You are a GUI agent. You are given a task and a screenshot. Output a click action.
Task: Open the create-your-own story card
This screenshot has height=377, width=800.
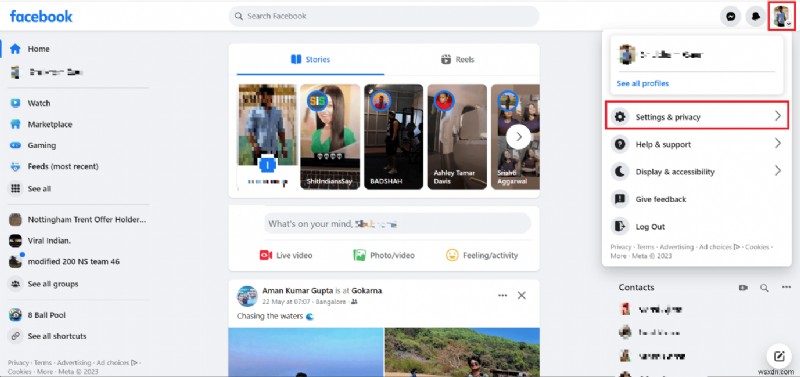267,137
